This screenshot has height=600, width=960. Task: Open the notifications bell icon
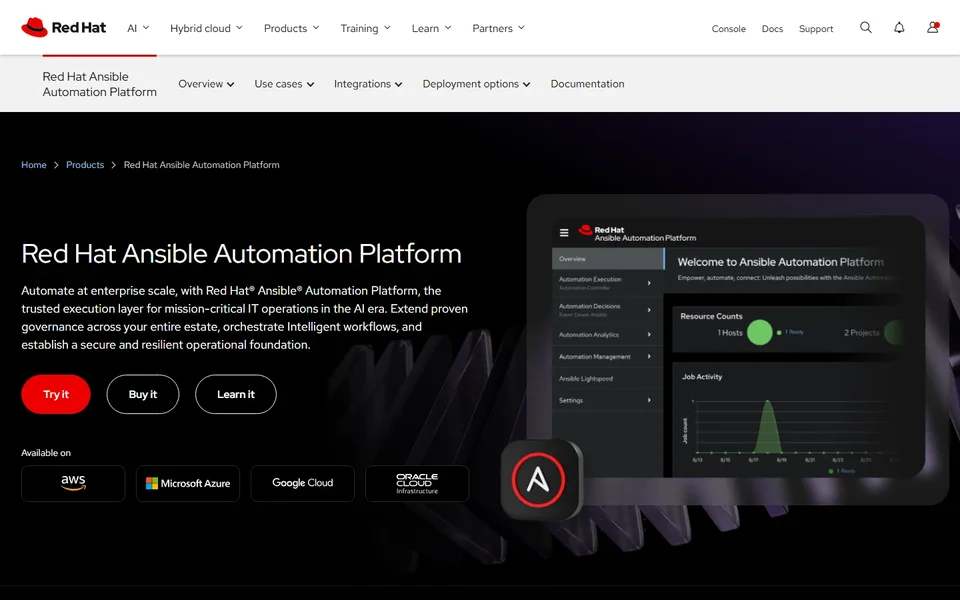point(899,28)
